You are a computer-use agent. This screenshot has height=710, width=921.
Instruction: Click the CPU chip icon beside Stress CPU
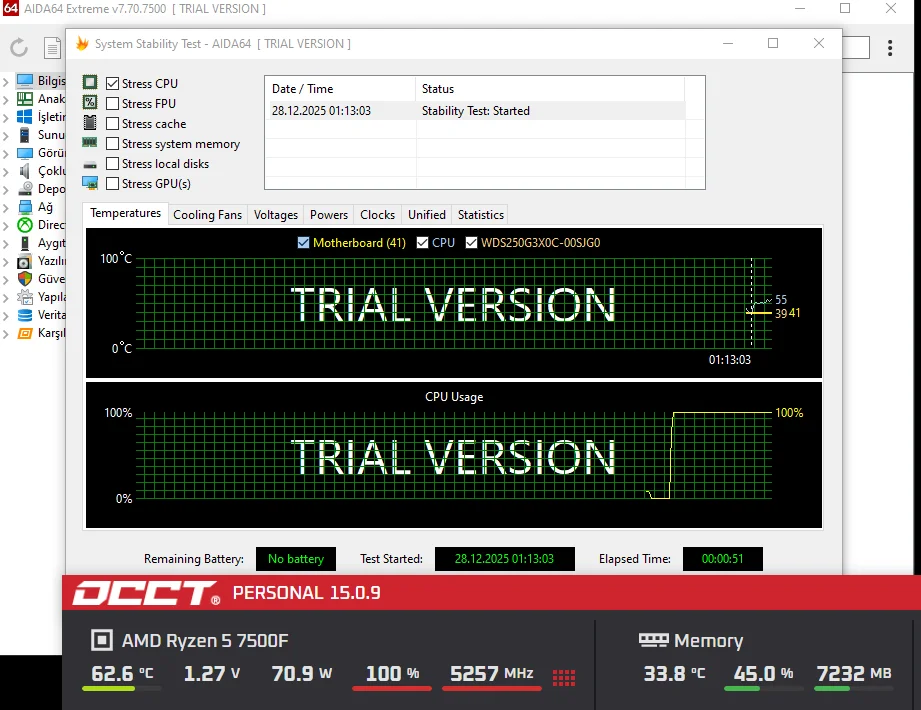(90, 82)
